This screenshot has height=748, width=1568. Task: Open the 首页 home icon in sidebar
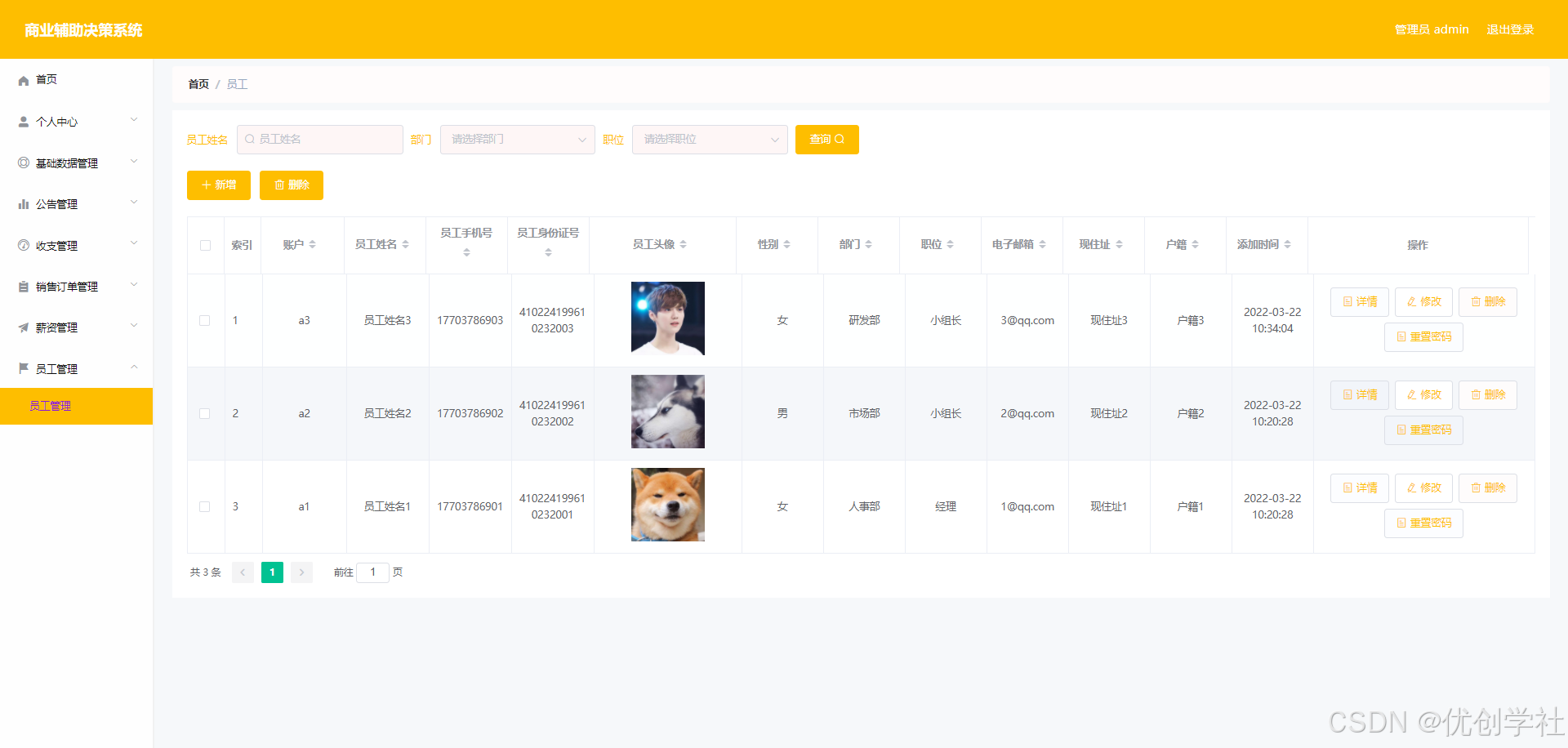(x=24, y=80)
